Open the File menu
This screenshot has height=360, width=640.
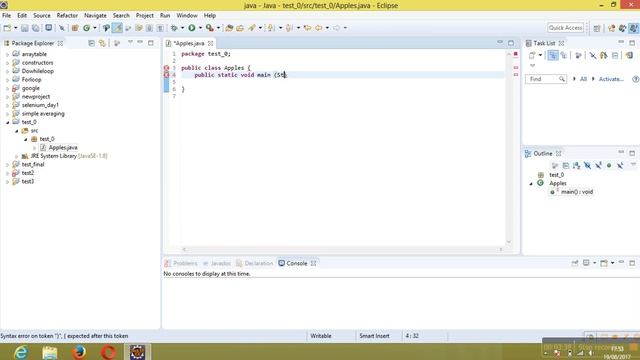pyautogui.click(x=7, y=16)
